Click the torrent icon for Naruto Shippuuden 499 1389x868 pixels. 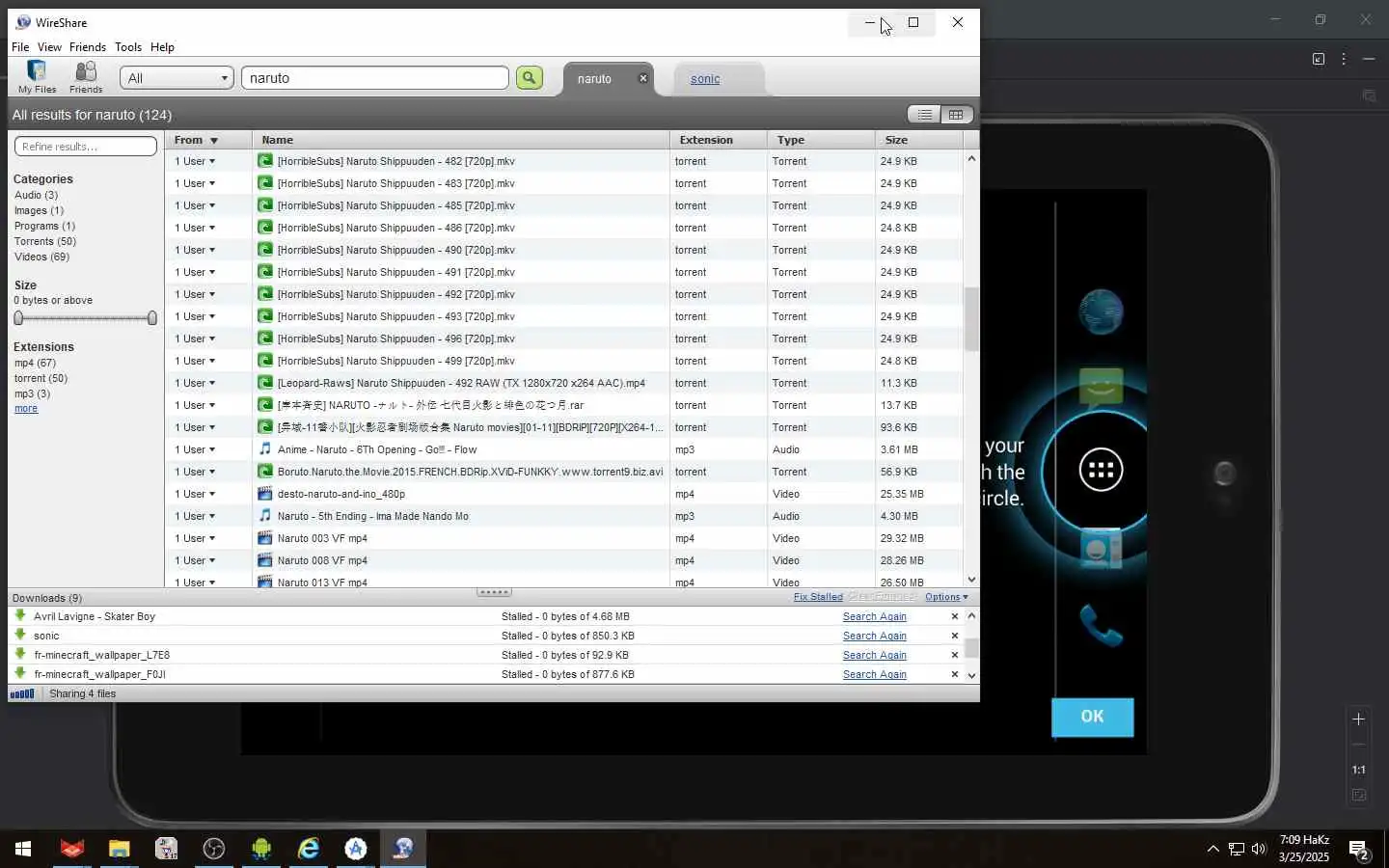click(x=265, y=361)
